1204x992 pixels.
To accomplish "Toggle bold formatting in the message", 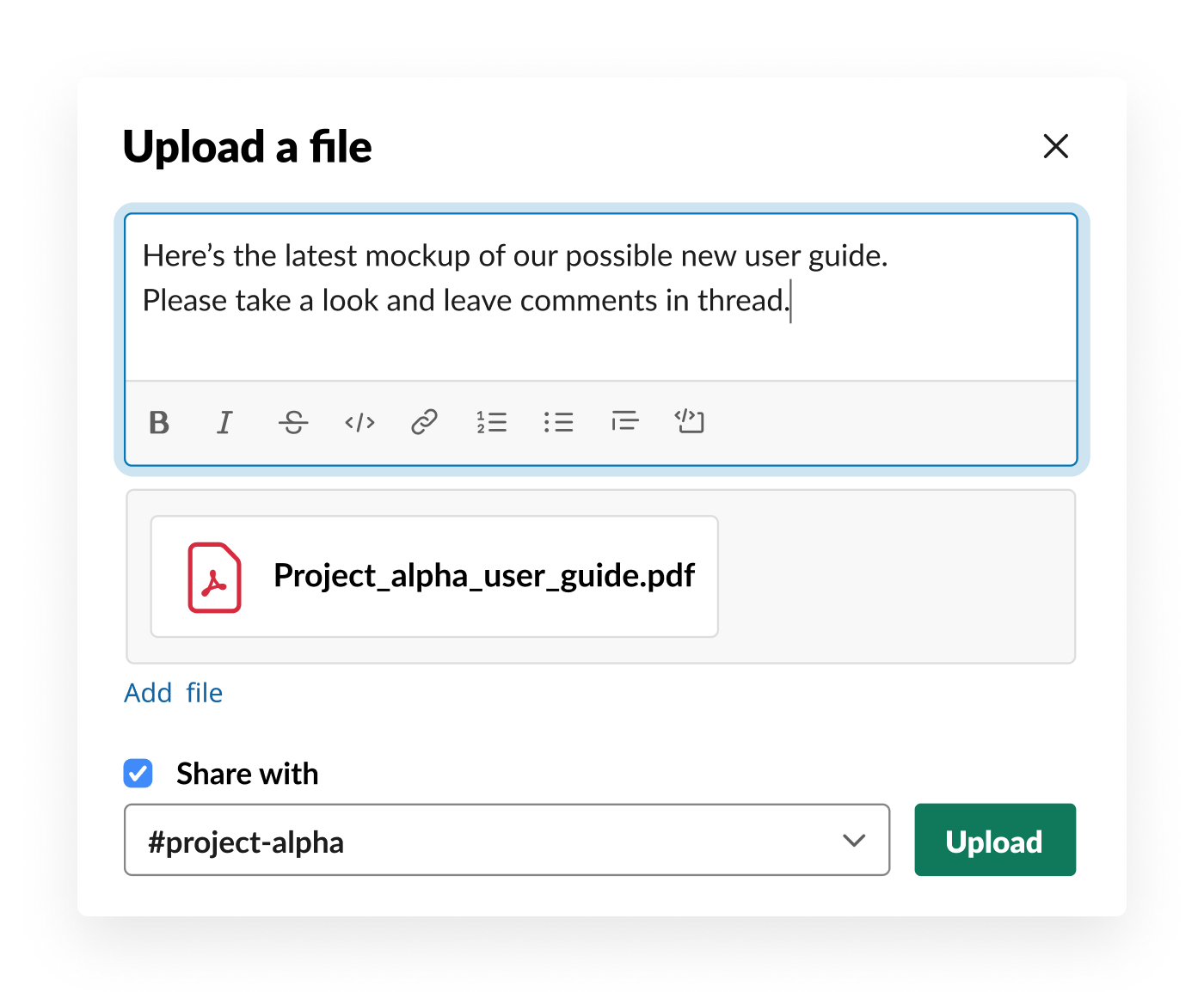I will point(159,422).
